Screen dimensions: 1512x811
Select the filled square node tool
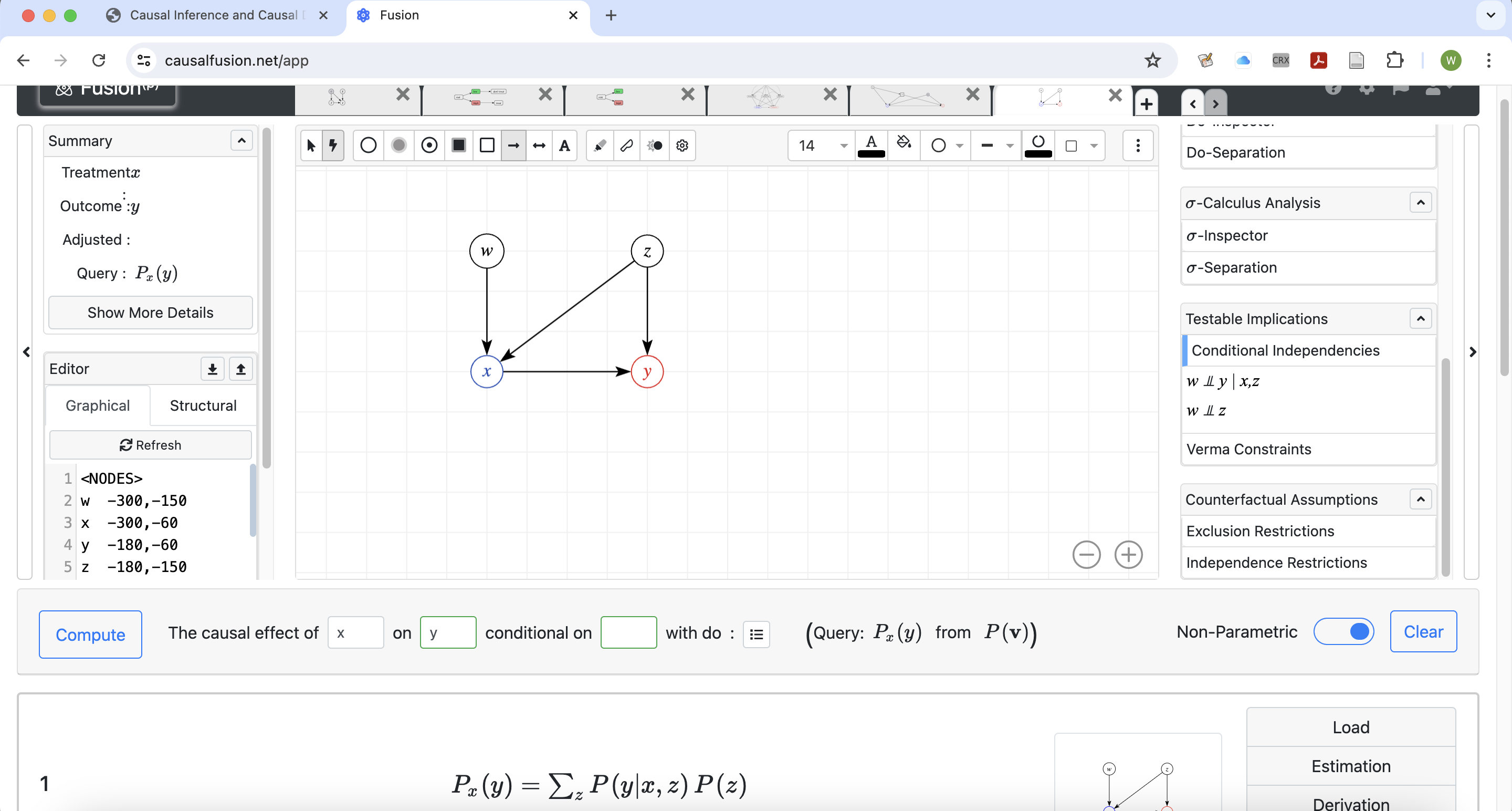(x=459, y=145)
